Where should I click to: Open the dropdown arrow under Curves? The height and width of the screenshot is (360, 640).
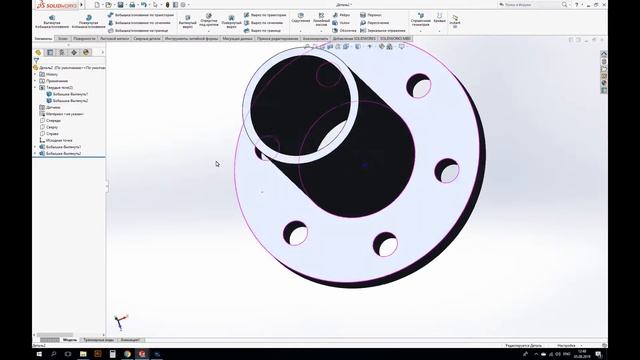pos(440,31)
